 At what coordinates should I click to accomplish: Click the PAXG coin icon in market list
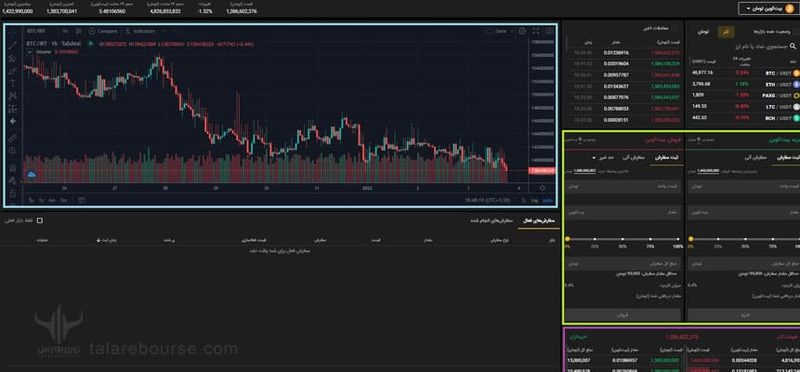[x=796, y=95]
